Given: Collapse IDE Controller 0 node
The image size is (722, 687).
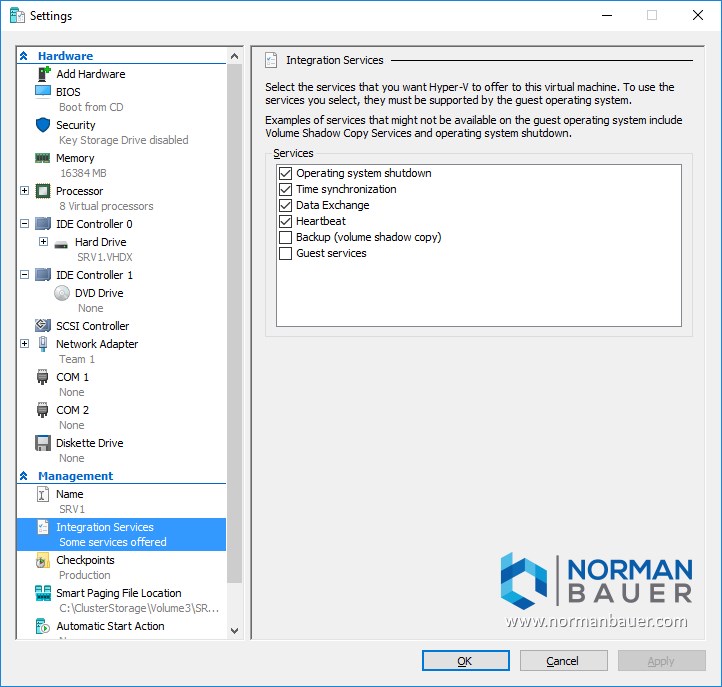Looking at the screenshot, I should click(25, 223).
